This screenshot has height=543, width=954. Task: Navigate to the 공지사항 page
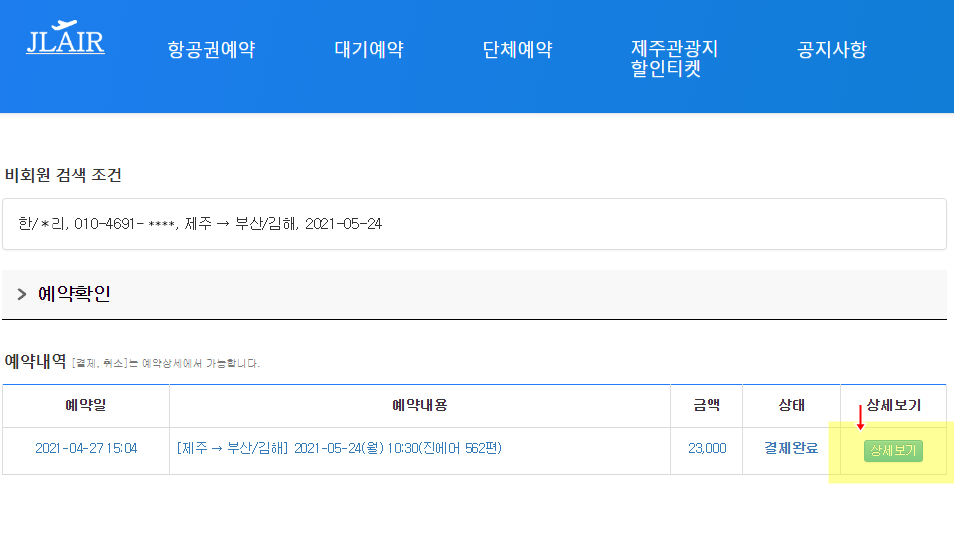tap(831, 50)
